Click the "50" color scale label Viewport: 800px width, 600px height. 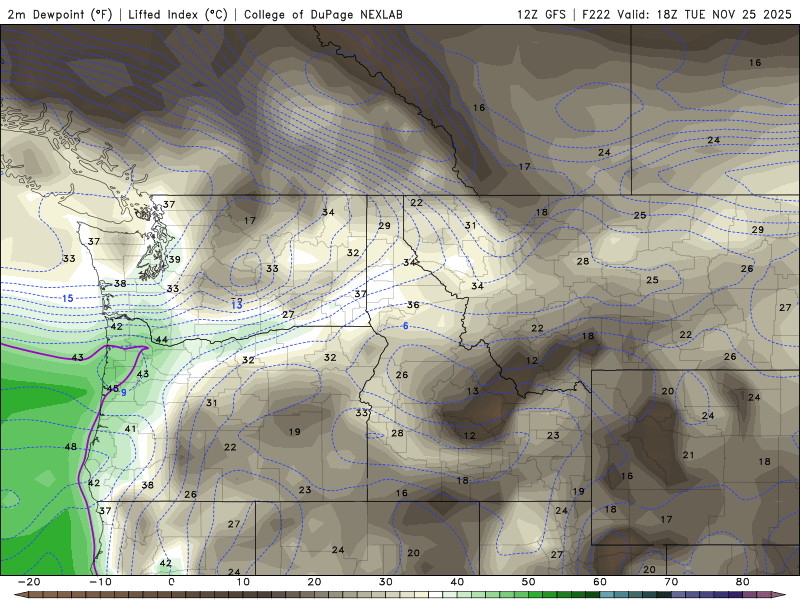pos(528,582)
